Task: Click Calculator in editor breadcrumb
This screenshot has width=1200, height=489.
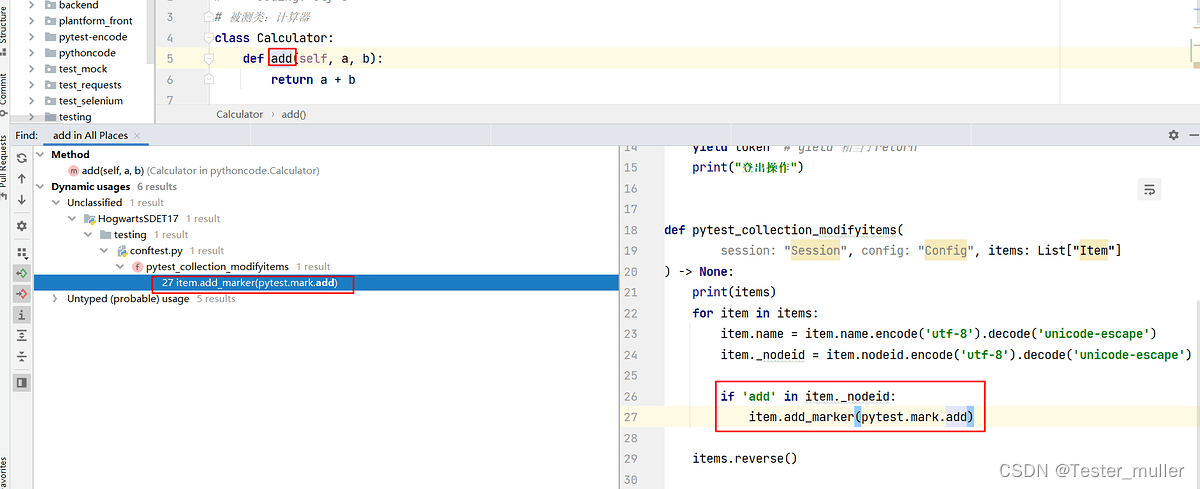Action: point(240,114)
